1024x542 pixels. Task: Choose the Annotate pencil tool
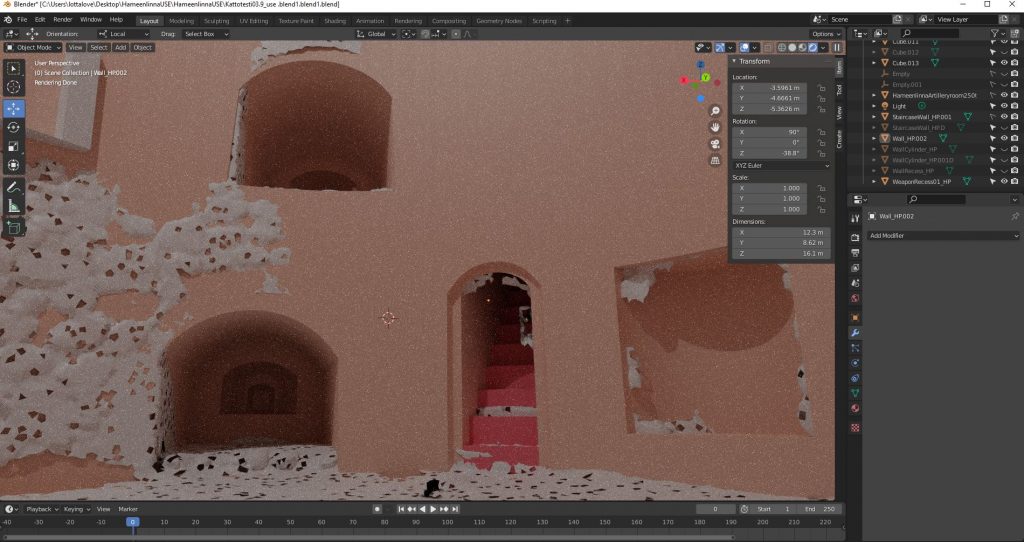point(14,186)
